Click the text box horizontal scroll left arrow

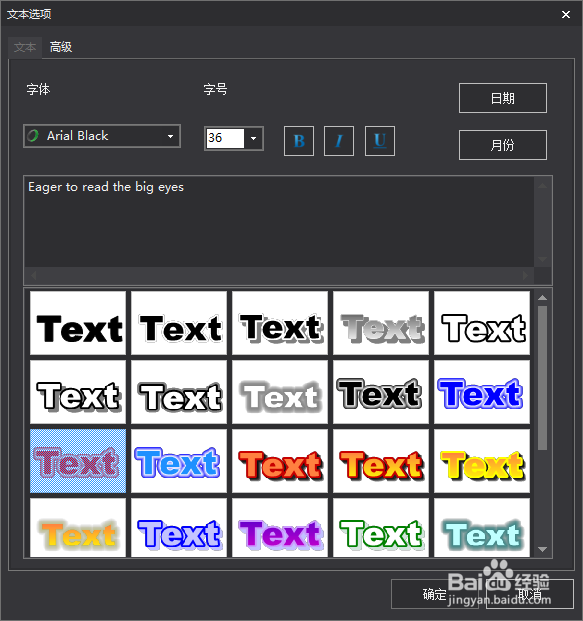point(34,275)
